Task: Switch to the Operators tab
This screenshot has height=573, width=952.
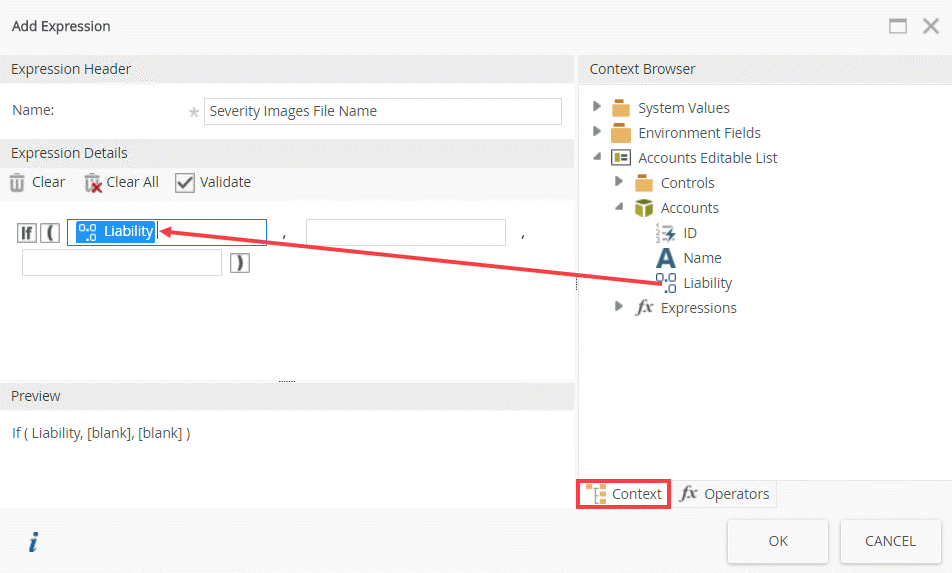Action: [x=724, y=494]
